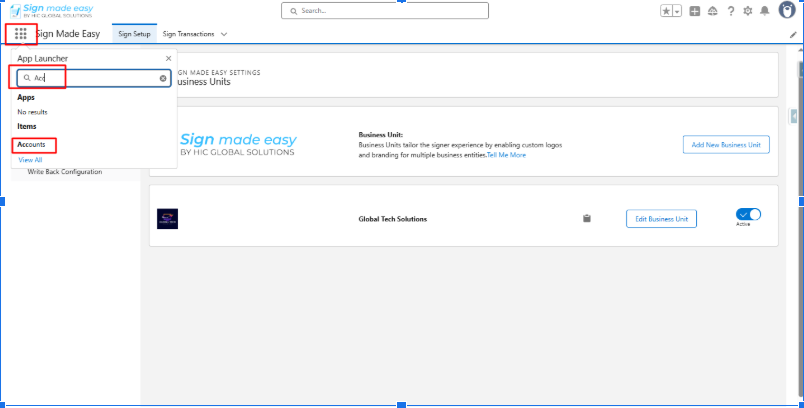
Task: Open the Notifications bell
Action: click(765, 11)
